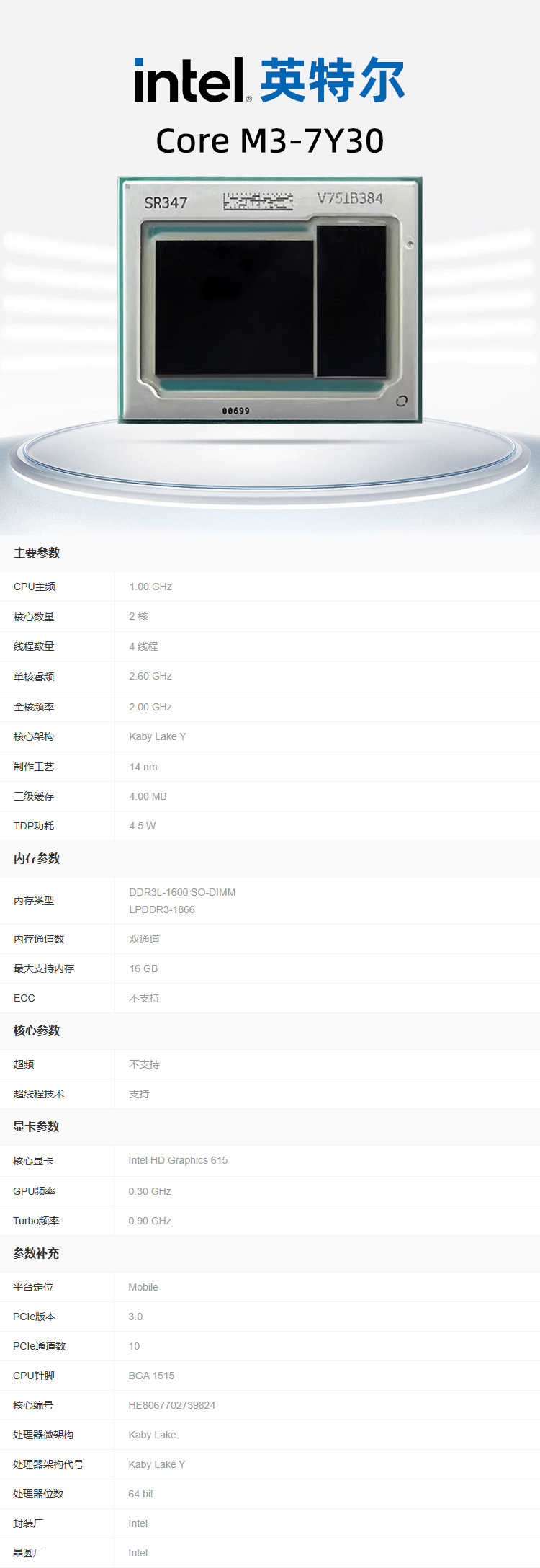Select the 3.0 PCIe版本 value
This screenshot has width=540, height=1568.
[x=135, y=1317]
